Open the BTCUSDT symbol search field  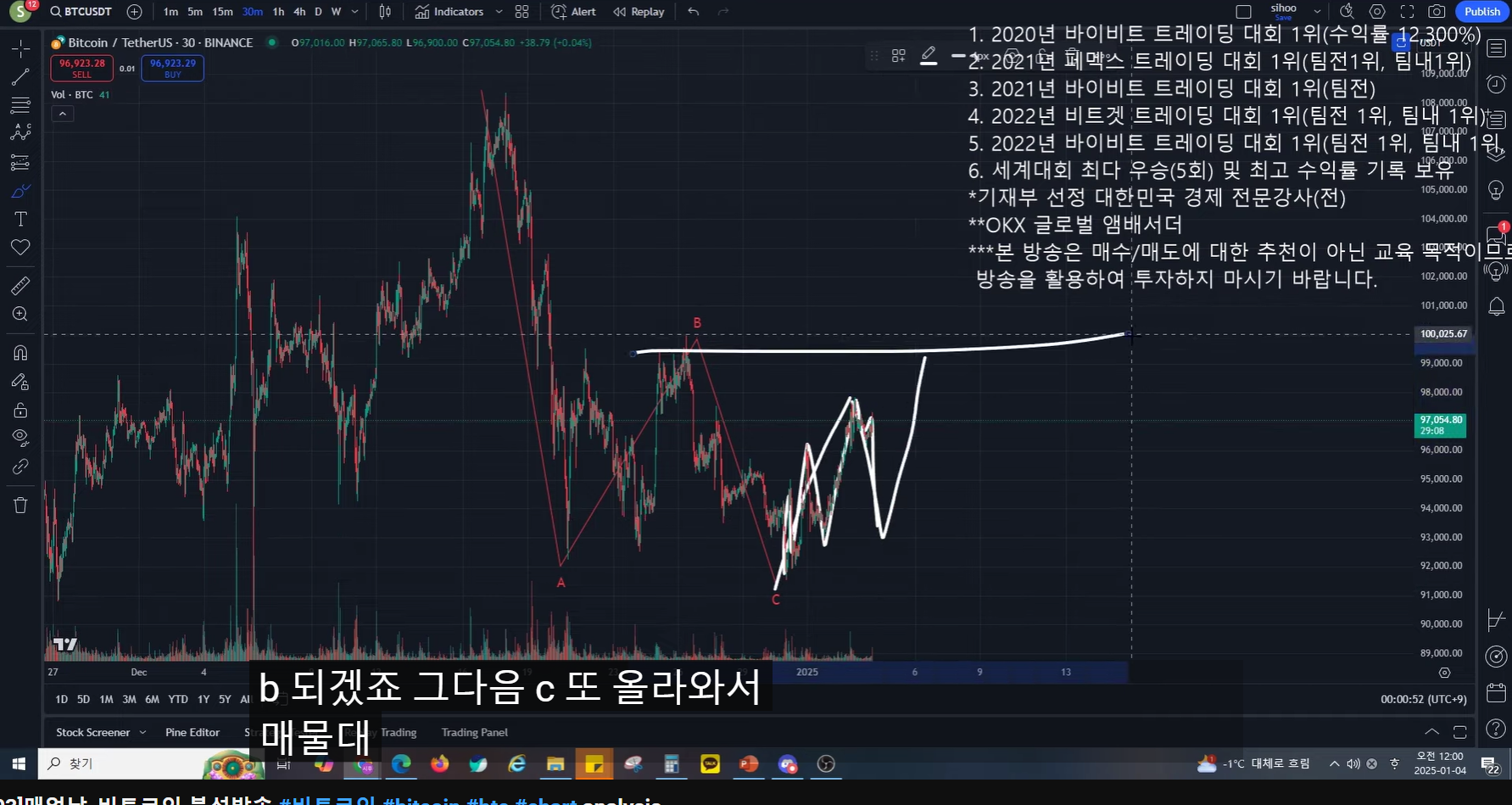click(x=81, y=12)
